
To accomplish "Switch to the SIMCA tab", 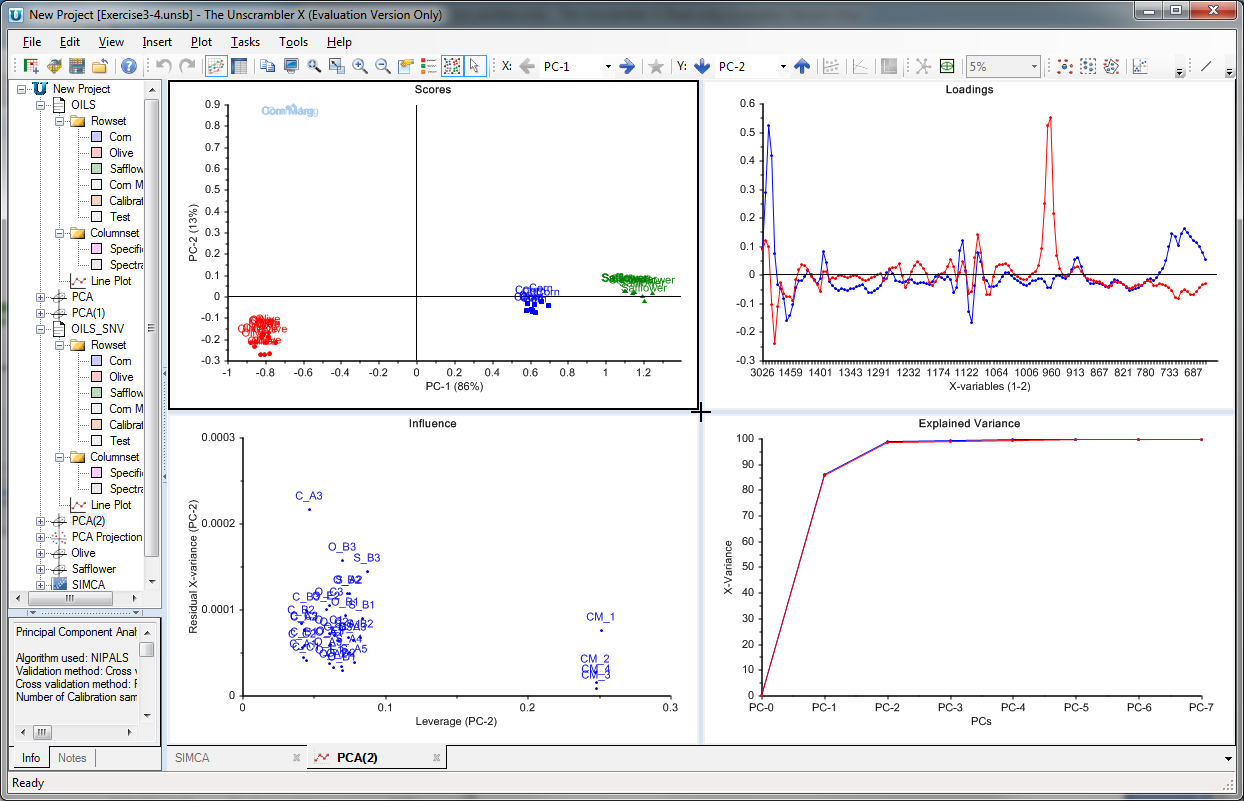I will click(192, 758).
